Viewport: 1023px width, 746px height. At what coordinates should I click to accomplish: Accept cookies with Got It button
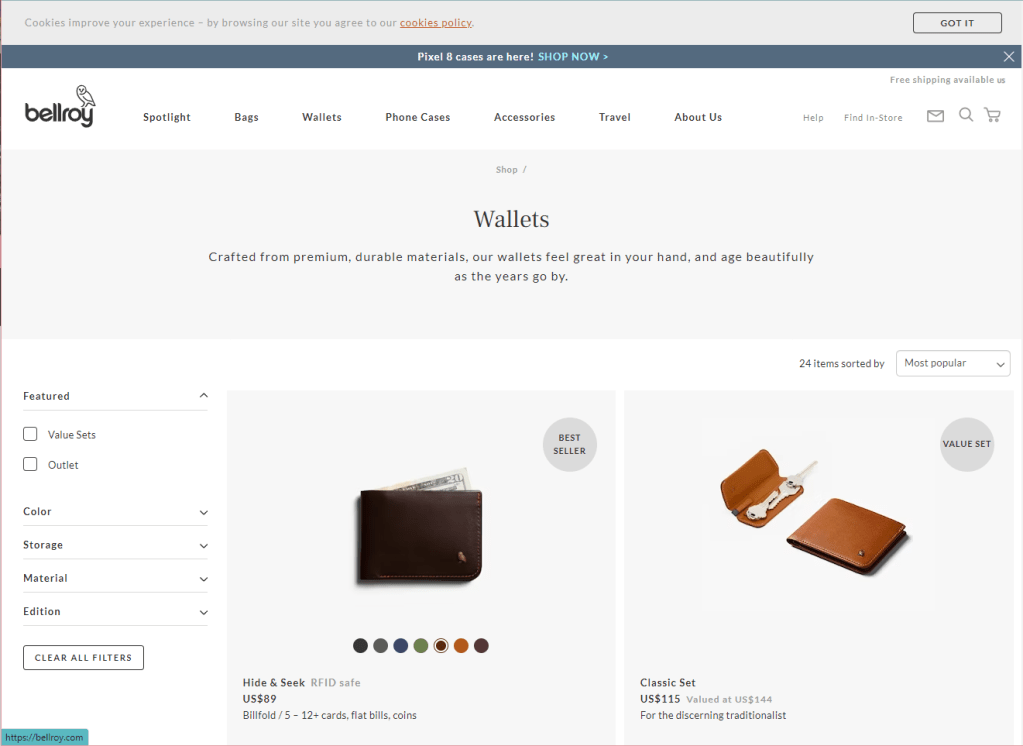point(957,23)
